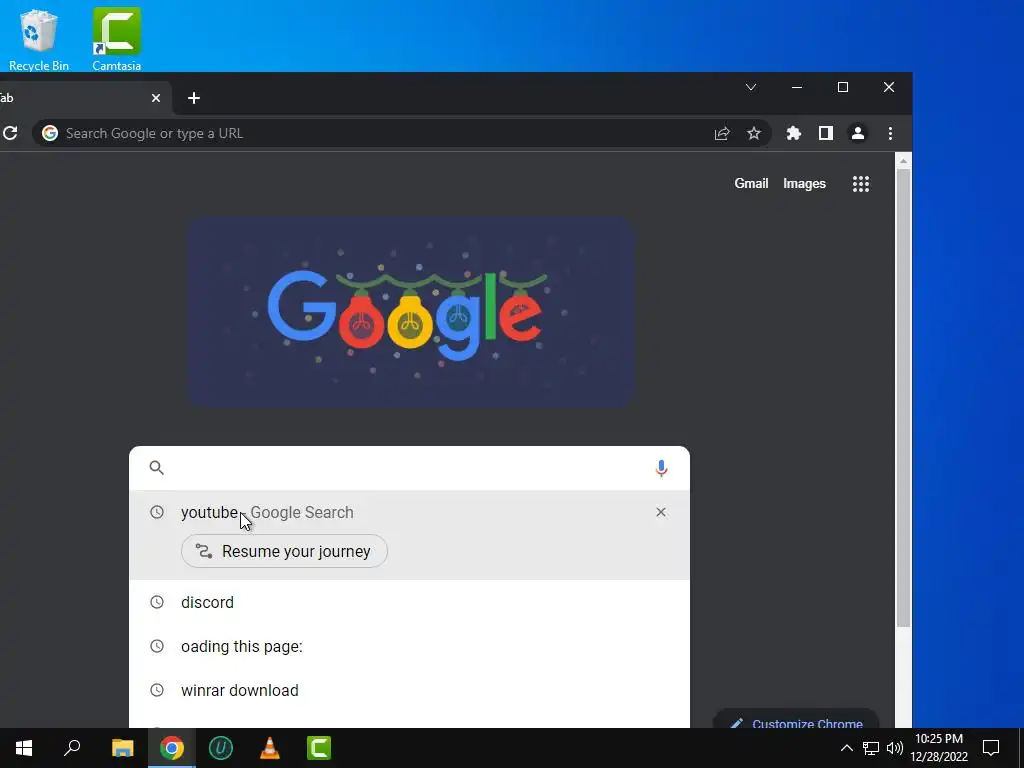This screenshot has height=768, width=1024.
Task: Click clock icon beside discord
Action: pos(157,602)
